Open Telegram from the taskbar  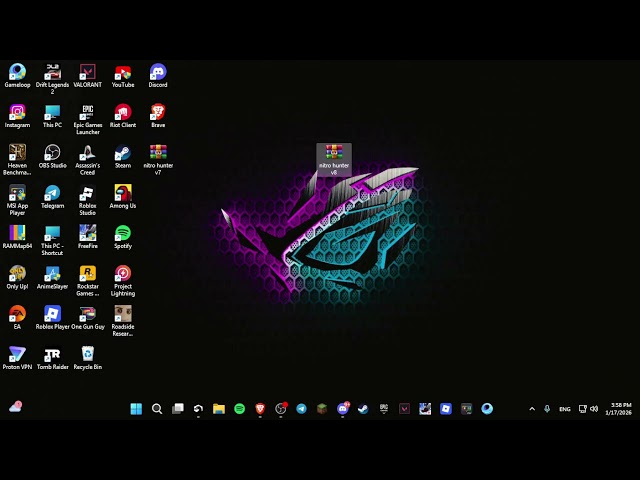(301, 409)
